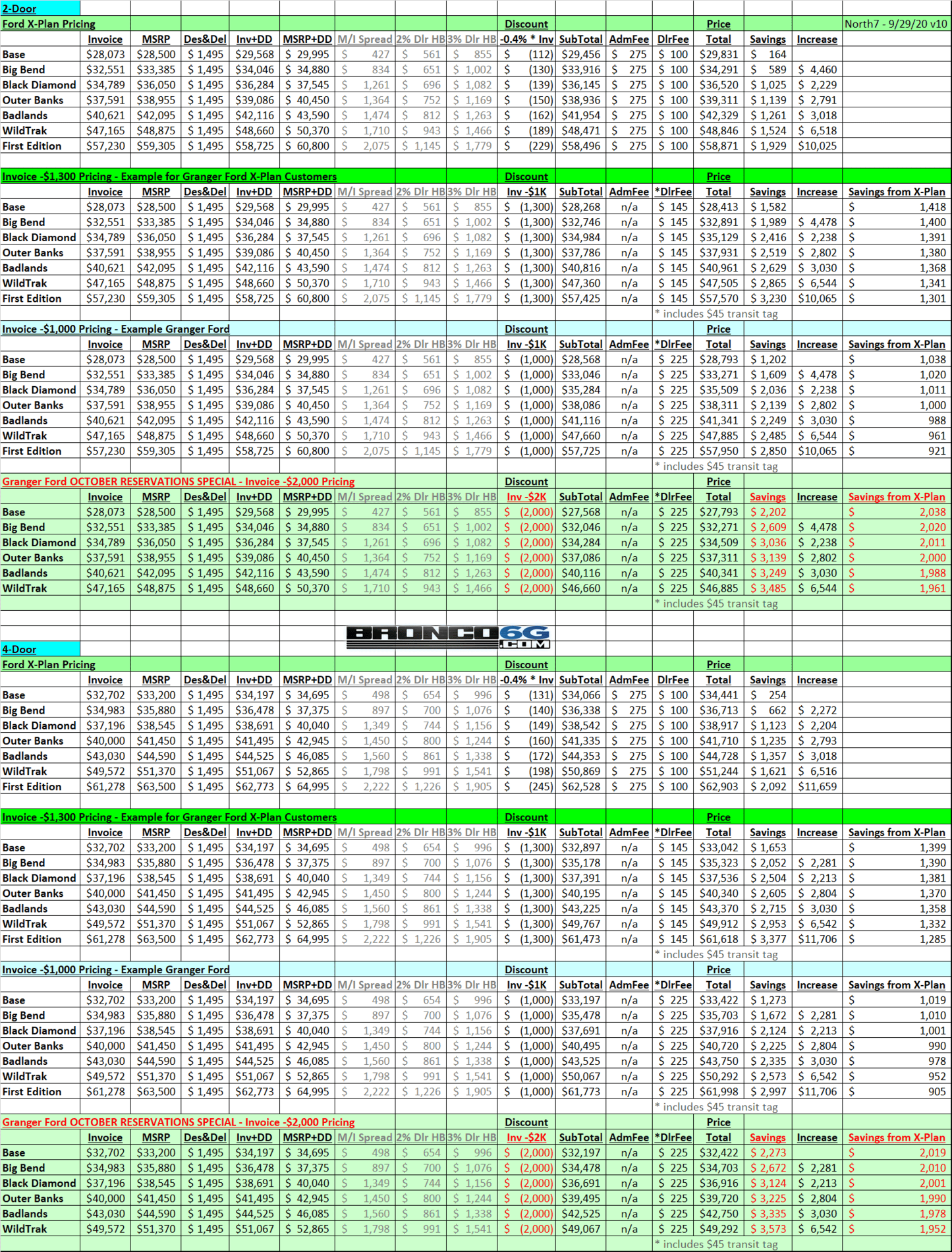Pick the X-Plan savings value 905

click(897, 1092)
